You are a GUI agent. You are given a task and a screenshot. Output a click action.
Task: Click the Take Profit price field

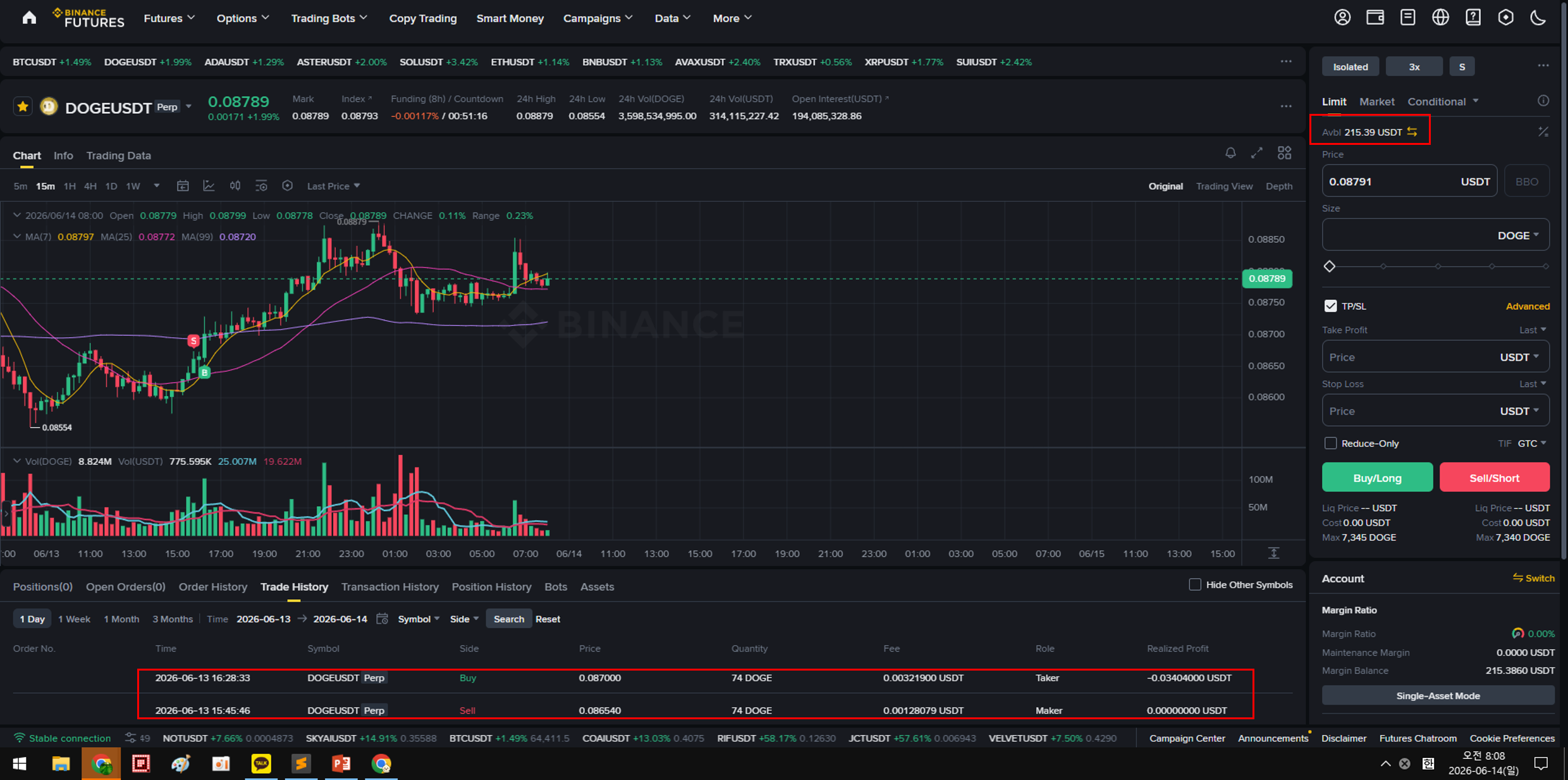[1435, 357]
